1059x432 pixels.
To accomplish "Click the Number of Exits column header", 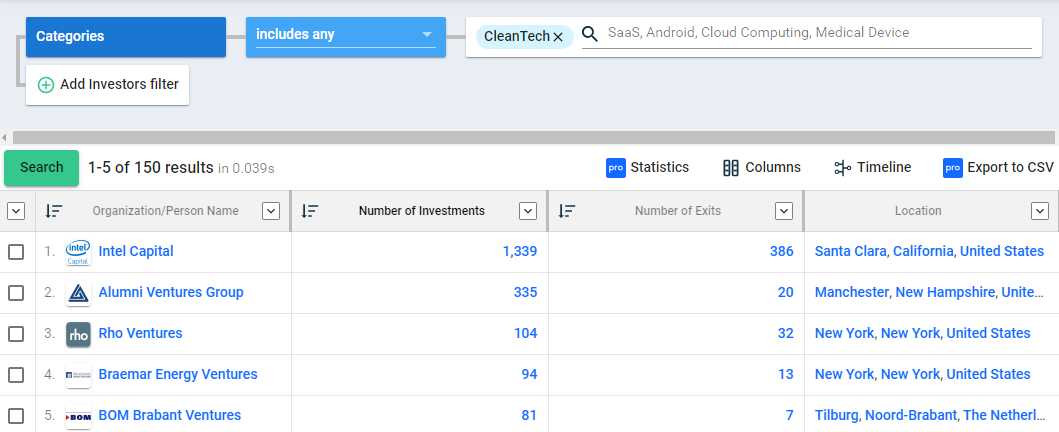I will [x=677, y=211].
